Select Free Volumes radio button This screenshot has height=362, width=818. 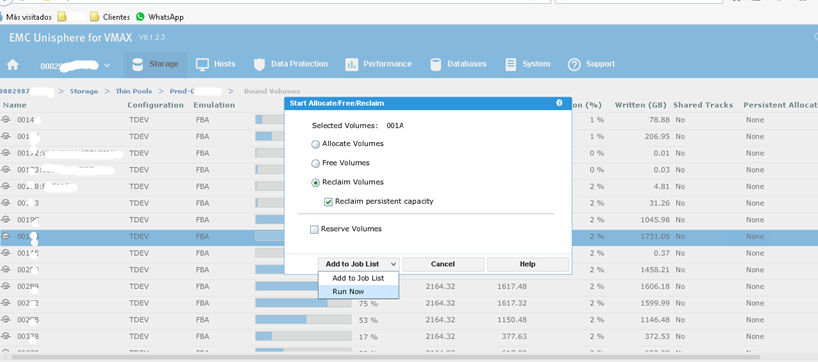[315, 164]
